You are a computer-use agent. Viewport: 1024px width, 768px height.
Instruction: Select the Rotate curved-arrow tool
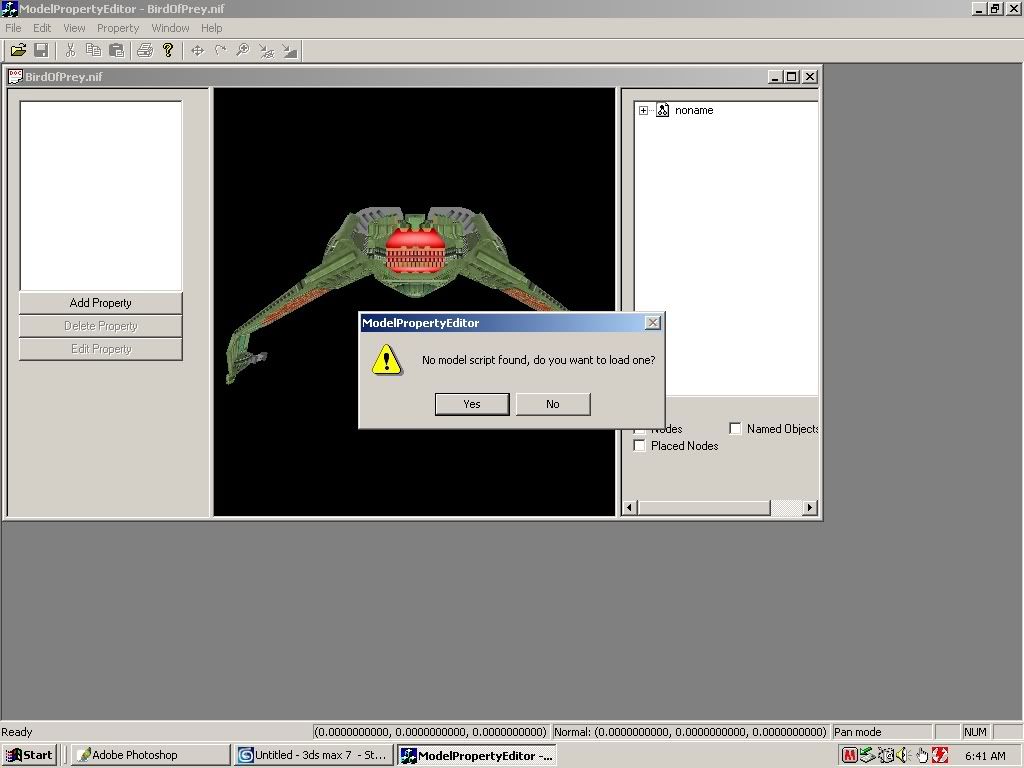[x=220, y=50]
